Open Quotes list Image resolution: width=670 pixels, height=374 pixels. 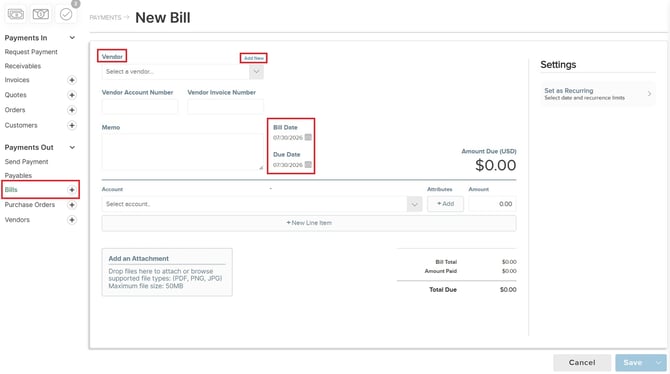15,95
